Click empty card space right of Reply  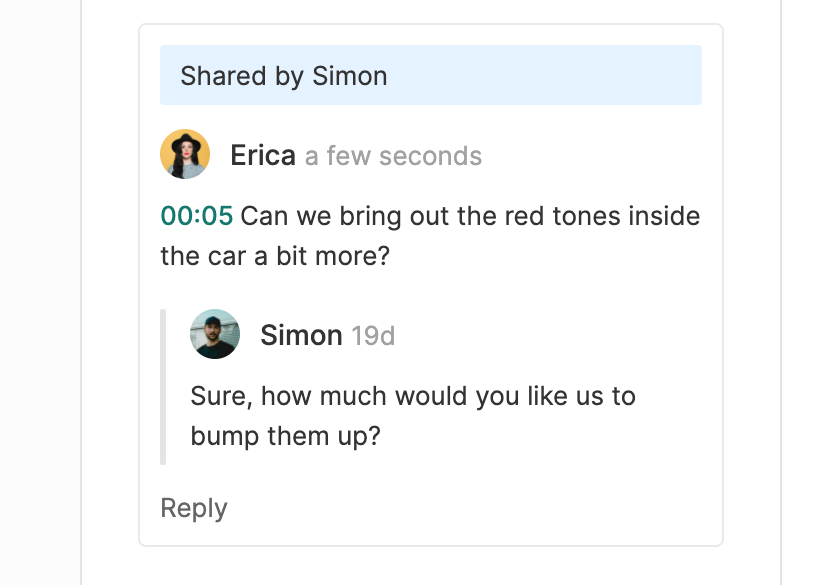point(480,508)
